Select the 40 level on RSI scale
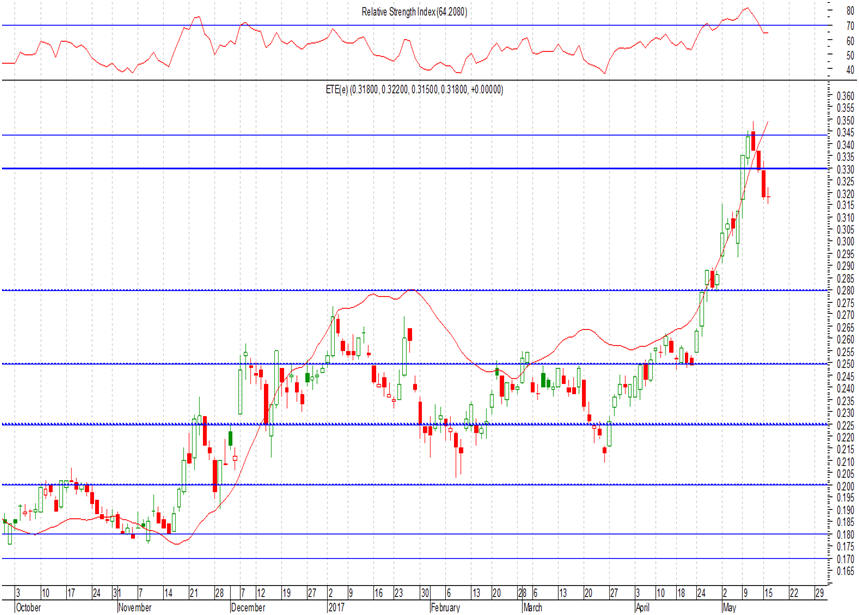This screenshot has width=859, height=615. click(x=848, y=69)
